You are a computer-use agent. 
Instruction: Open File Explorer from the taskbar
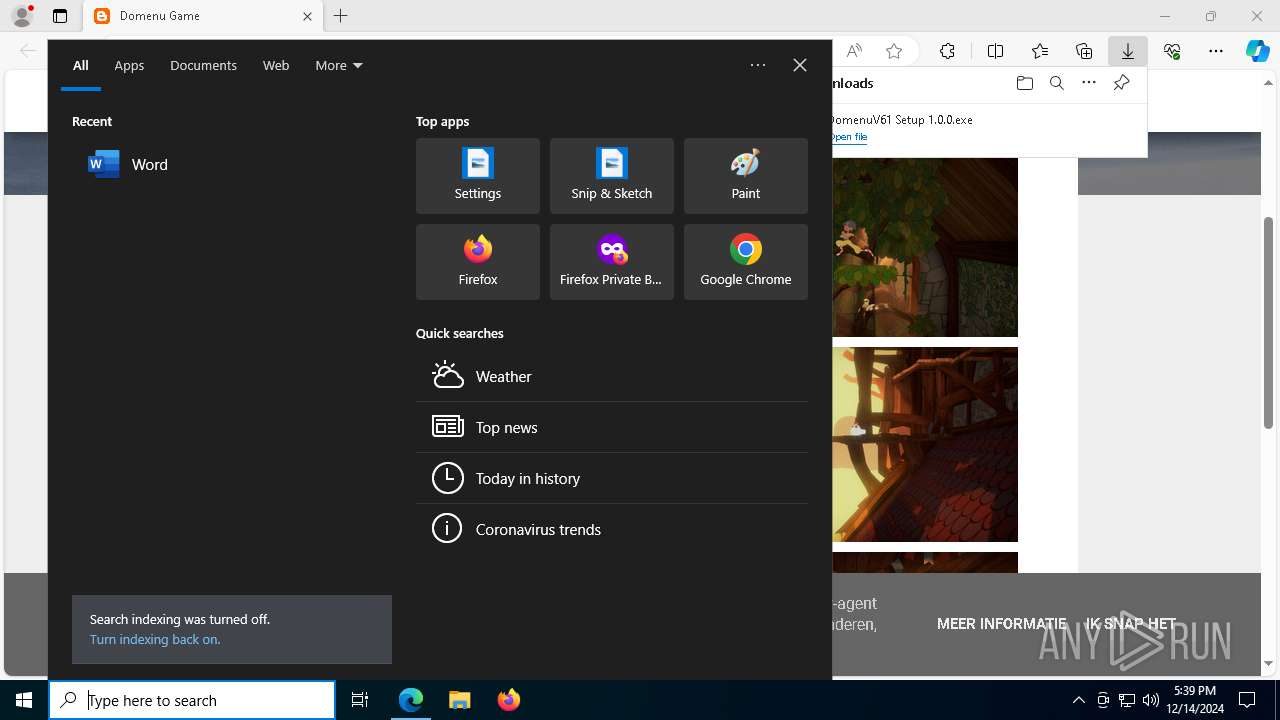(460, 700)
